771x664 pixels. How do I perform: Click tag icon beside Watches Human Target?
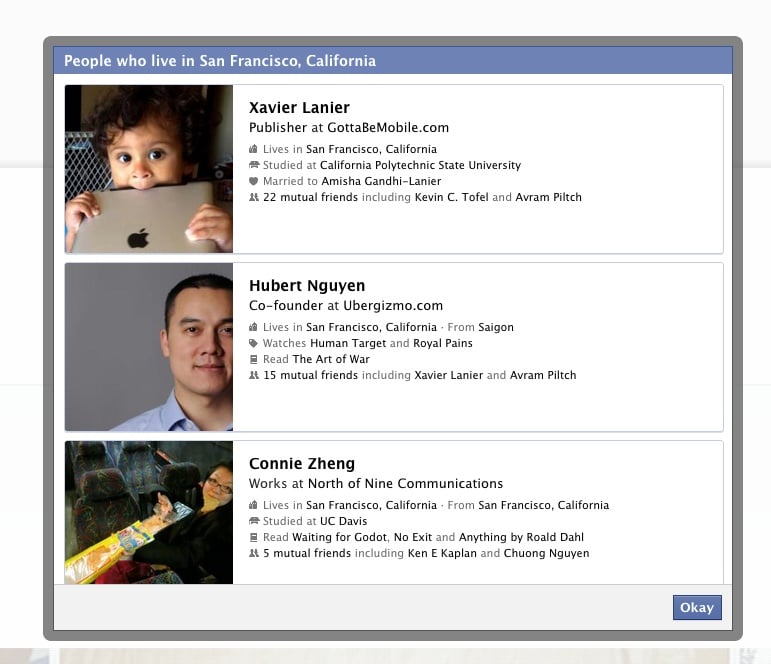pos(253,343)
